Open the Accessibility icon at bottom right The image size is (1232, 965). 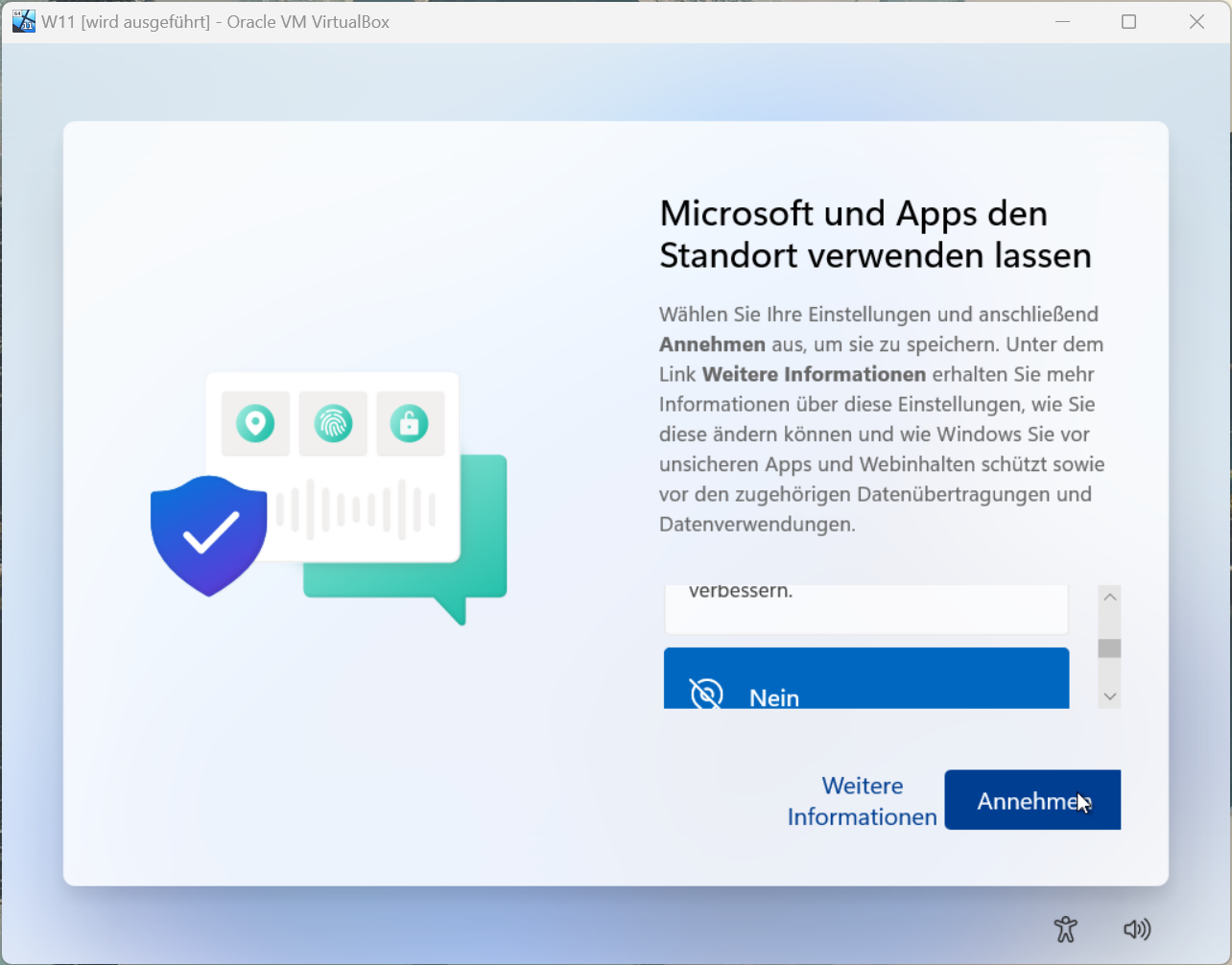(1065, 929)
